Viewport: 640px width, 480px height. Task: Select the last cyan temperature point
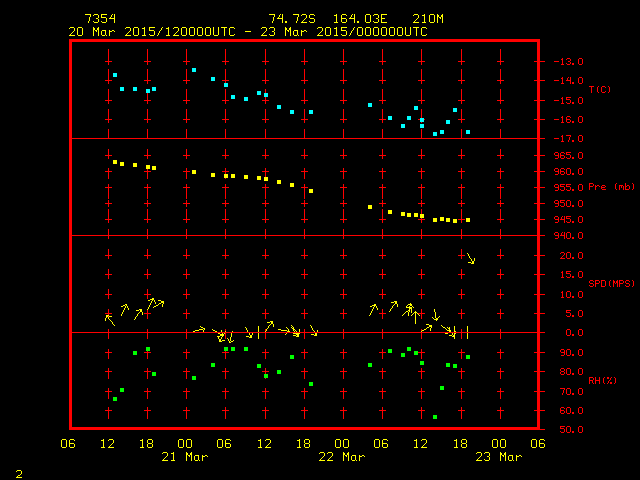pos(468,132)
